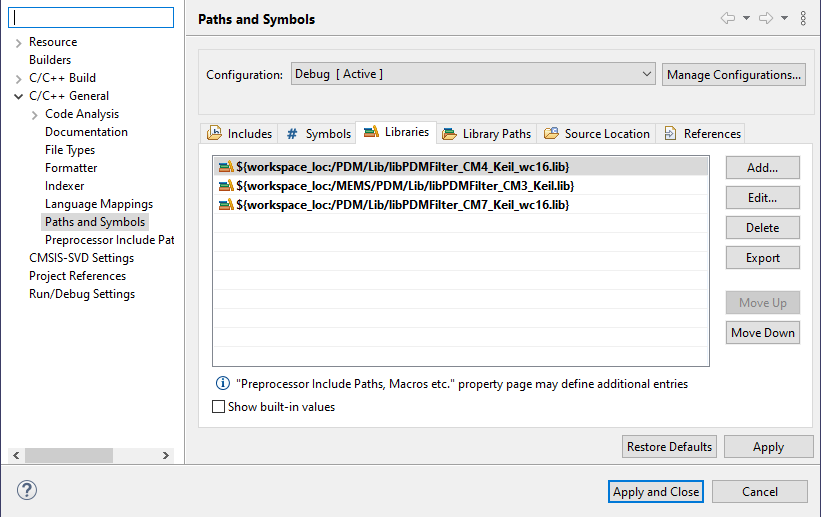821x517 pixels.
Task: Select Indexer in the tree
Action: 64,186
